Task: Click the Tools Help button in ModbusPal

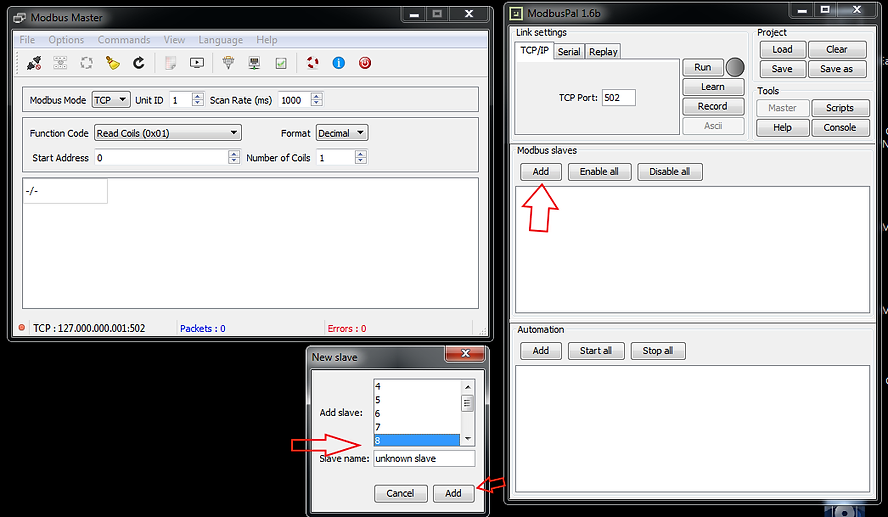Action: (x=782, y=127)
